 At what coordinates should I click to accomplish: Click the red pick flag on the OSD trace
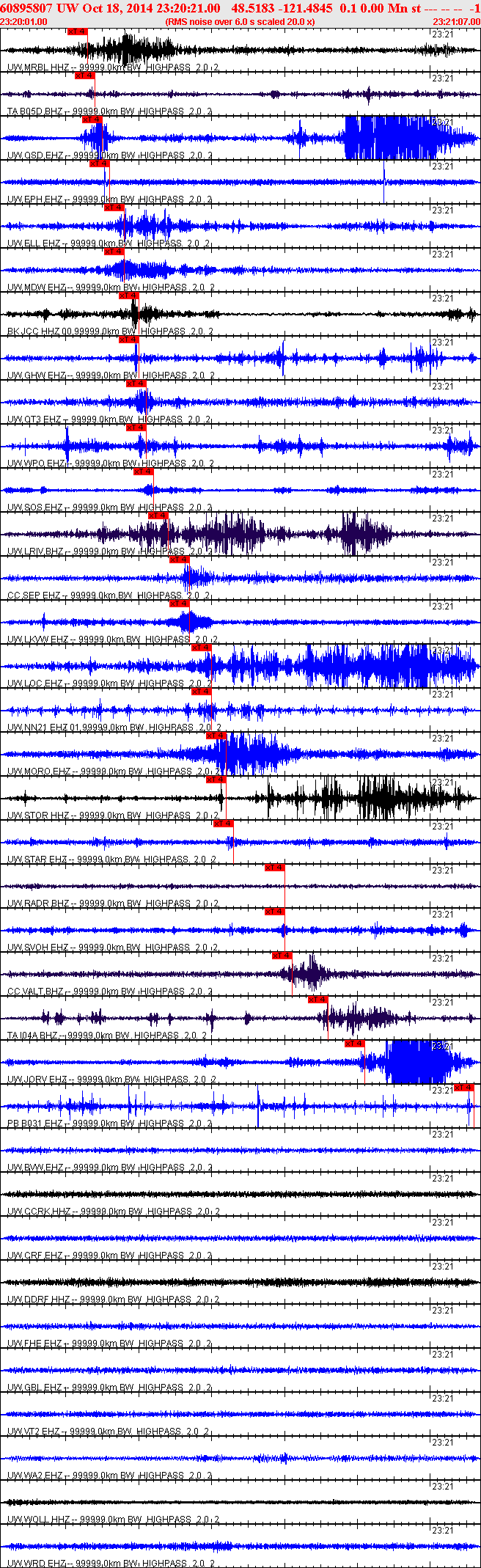coord(92,120)
